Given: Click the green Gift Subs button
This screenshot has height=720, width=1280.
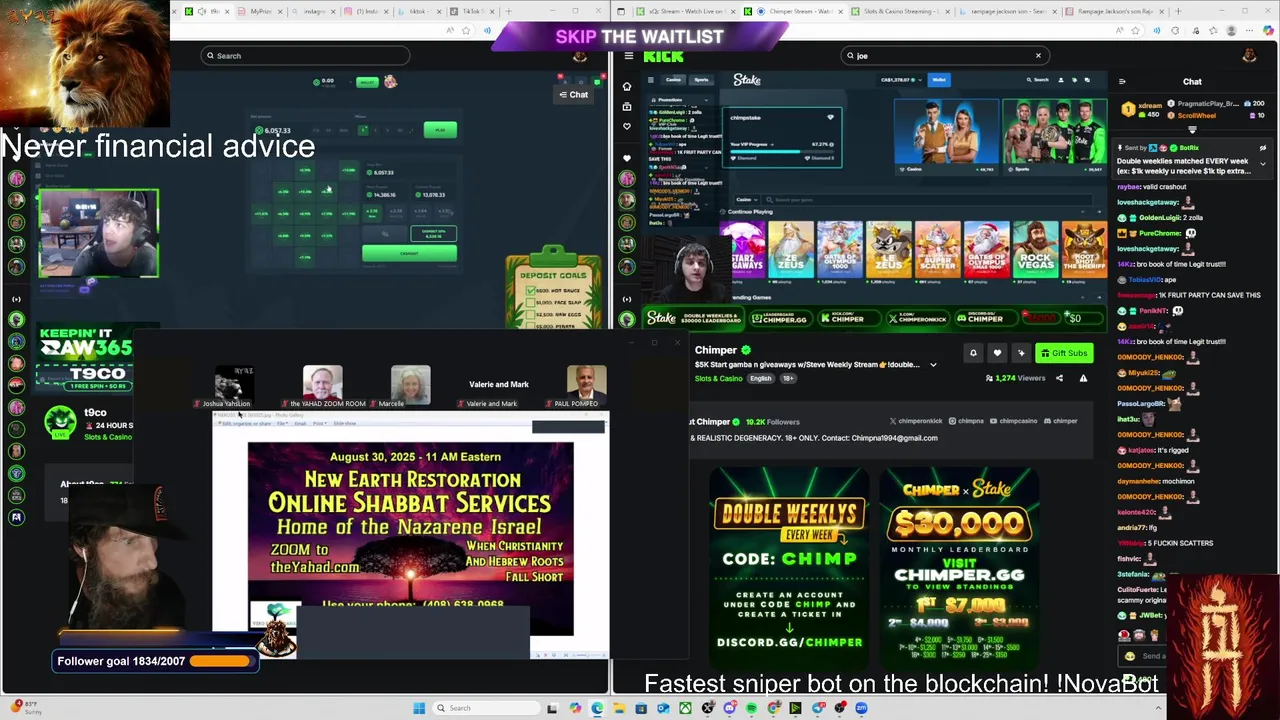Looking at the screenshot, I should pyautogui.click(x=1064, y=353).
